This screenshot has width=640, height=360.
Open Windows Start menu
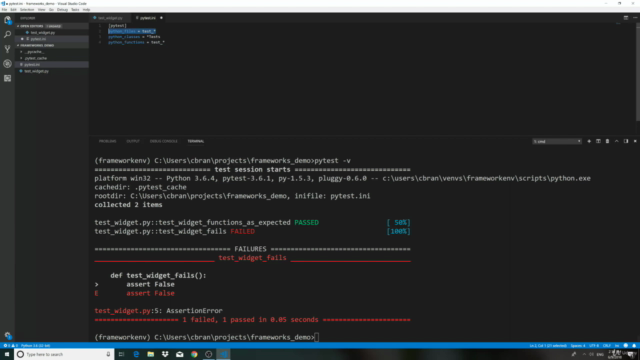click(7, 354)
